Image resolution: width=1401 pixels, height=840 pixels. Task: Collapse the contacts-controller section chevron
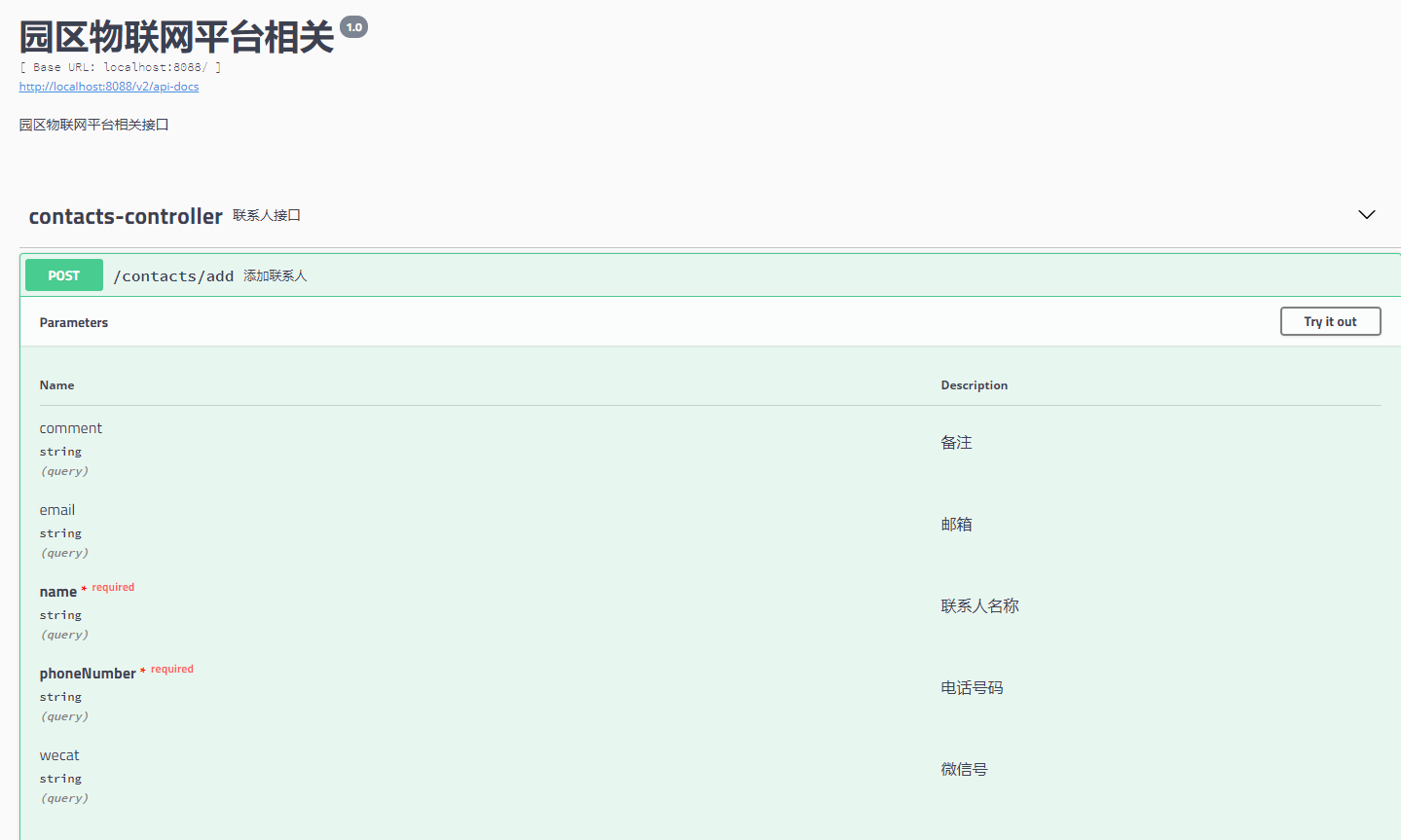pyautogui.click(x=1366, y=214)
